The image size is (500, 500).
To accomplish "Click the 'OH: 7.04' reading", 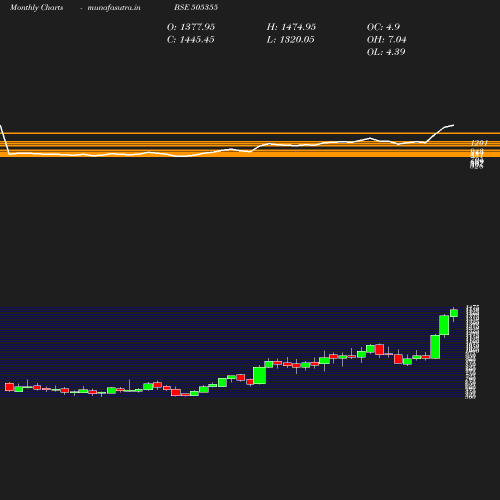I will point(386,40).
